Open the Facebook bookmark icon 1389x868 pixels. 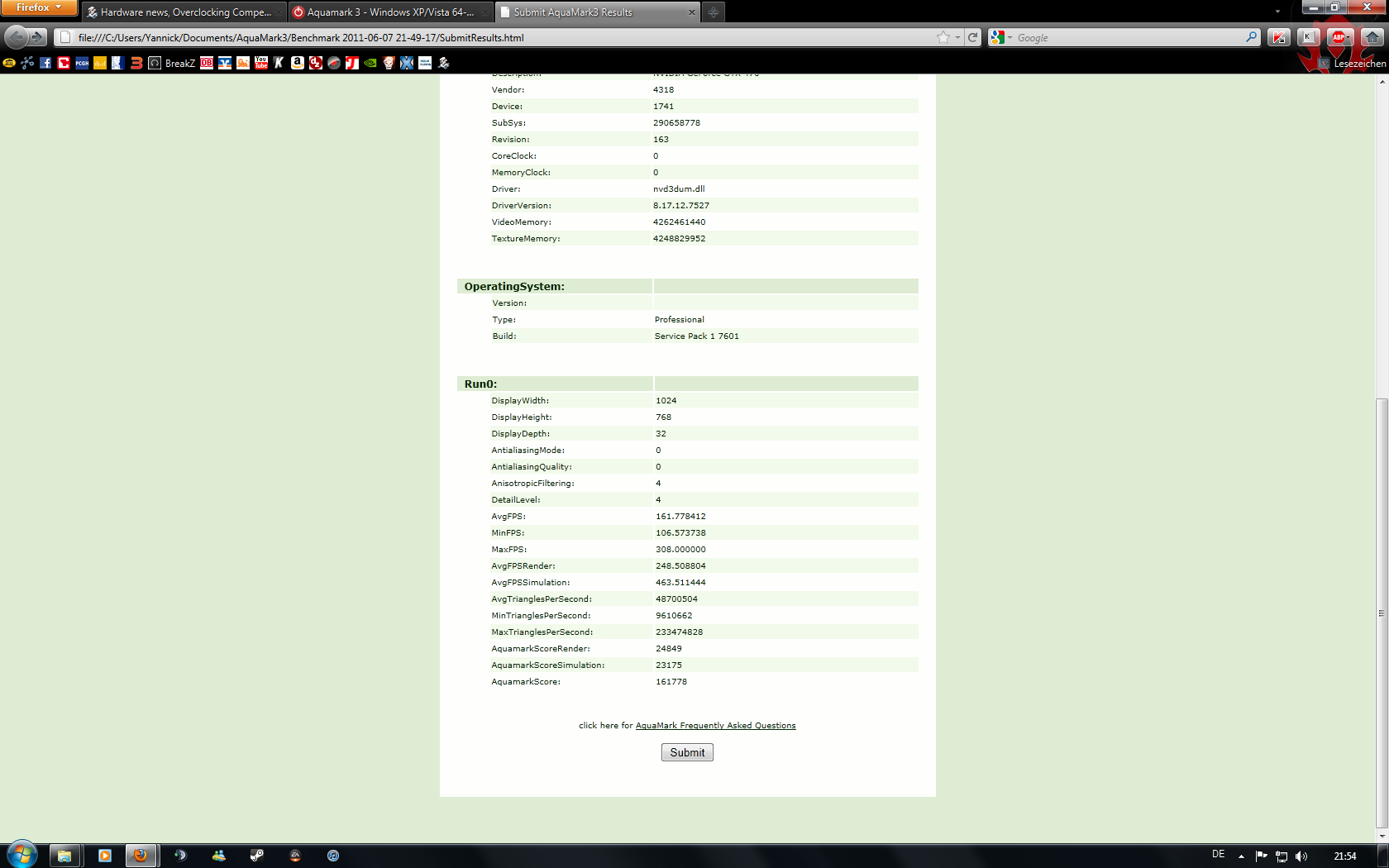(45, 63)
